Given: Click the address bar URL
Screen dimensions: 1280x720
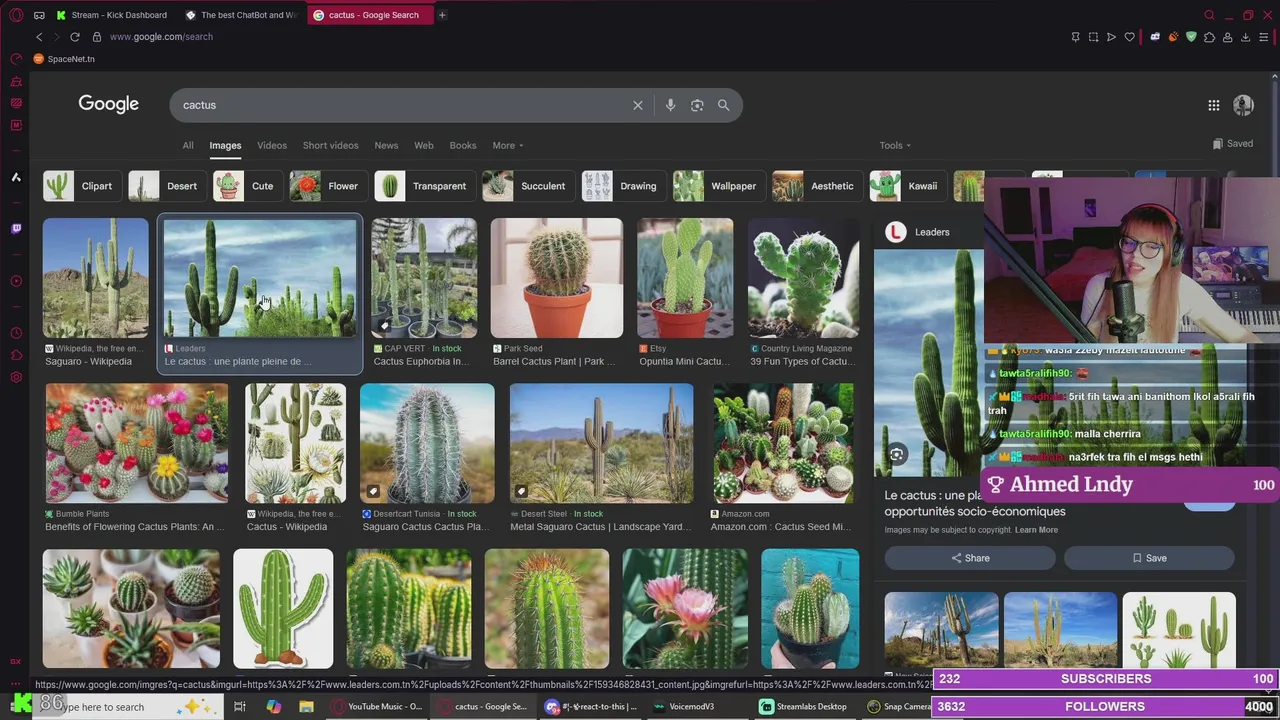Looking at the screenshot, I should click(x=161, y=37).
